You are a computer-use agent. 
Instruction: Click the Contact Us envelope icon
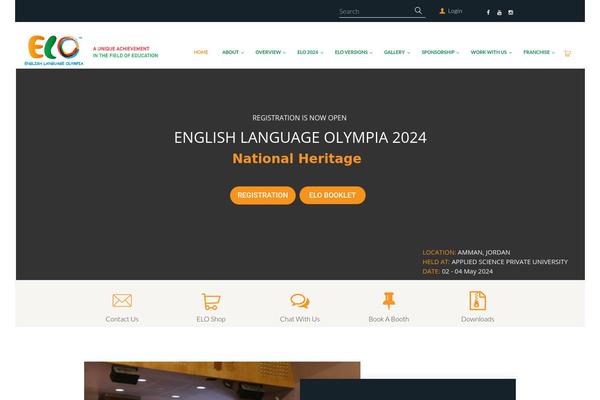(122, 300)
